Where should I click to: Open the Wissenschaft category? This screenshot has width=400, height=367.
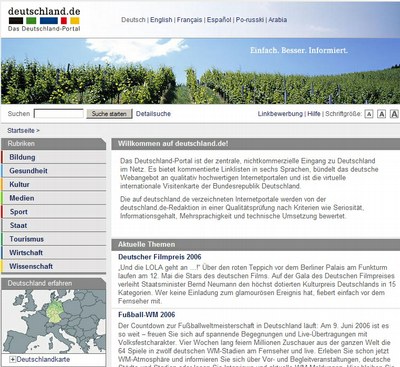[54, 266]
